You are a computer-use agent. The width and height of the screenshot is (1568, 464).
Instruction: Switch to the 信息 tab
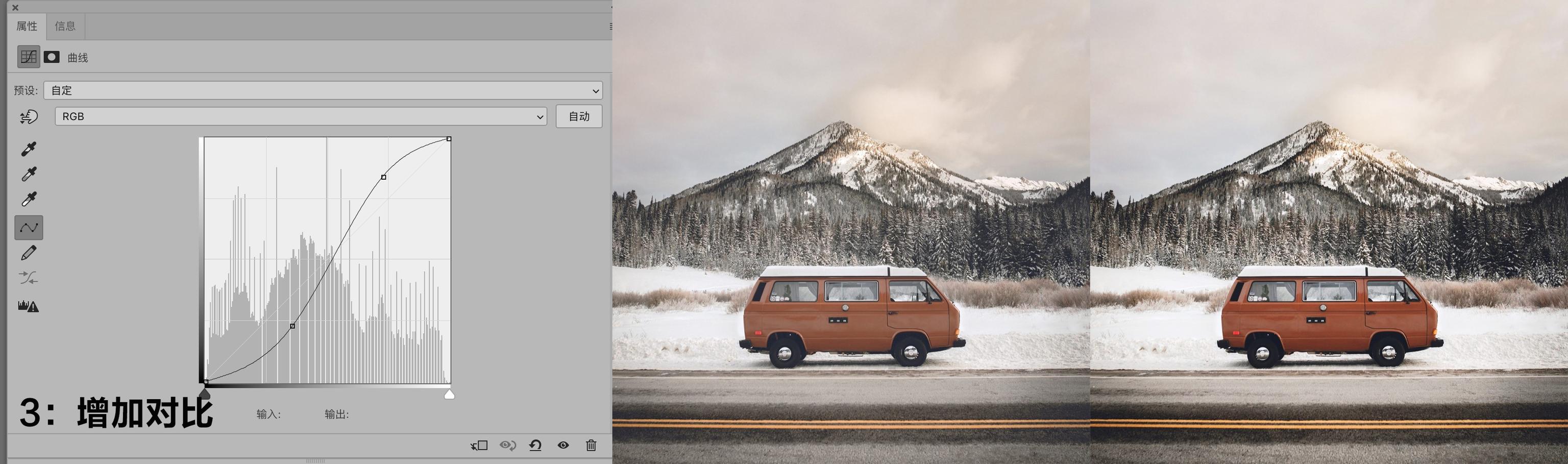[65, 26]
